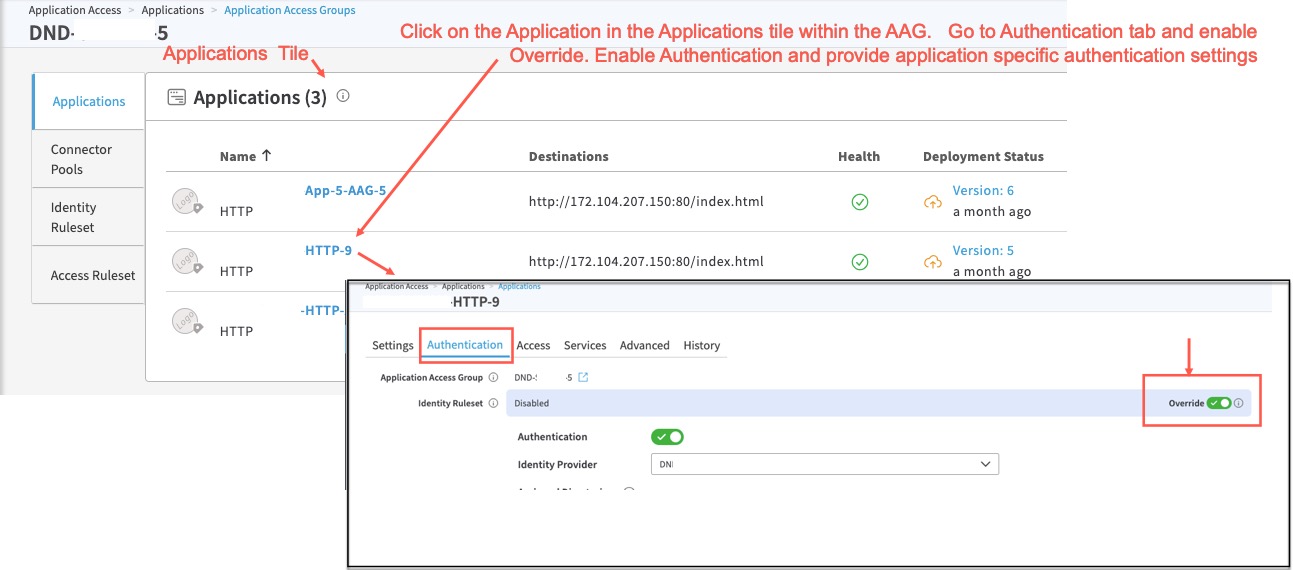Click Application Access Groups in the breadcrumb
The width and height of the screenshot is (1293, 570).
click(x=289, y=10)
